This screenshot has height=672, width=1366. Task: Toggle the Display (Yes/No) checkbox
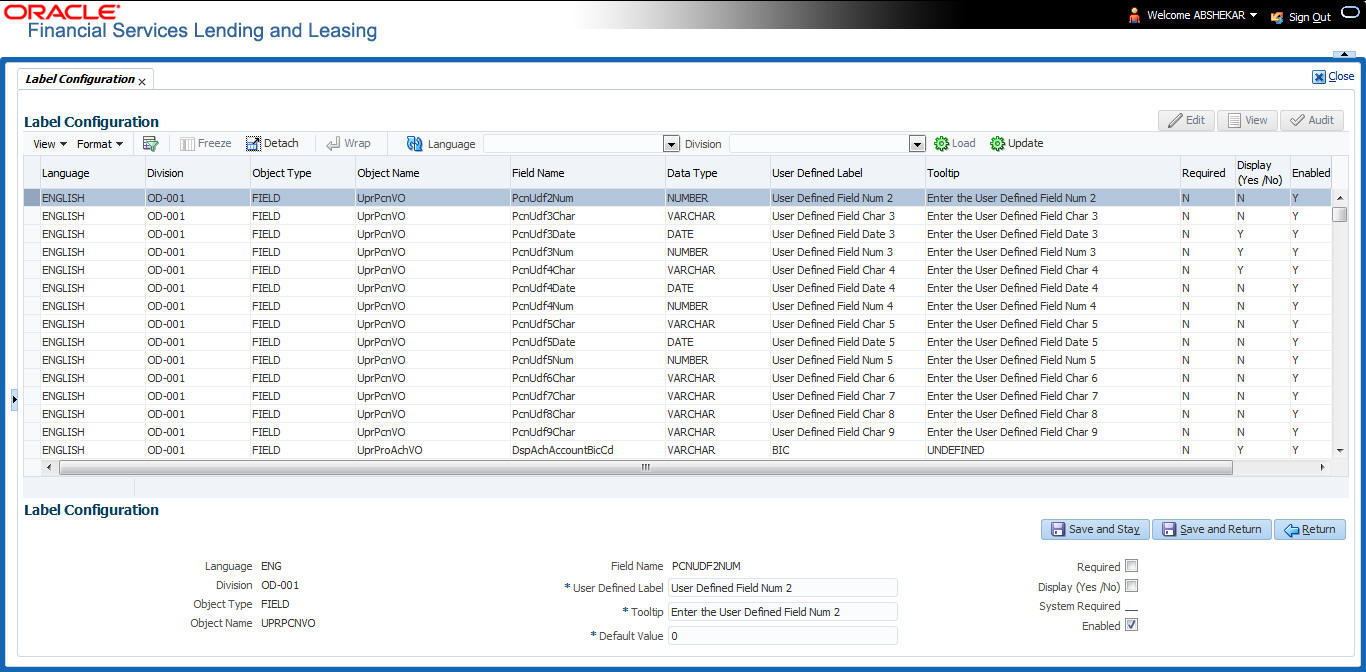1131,586
